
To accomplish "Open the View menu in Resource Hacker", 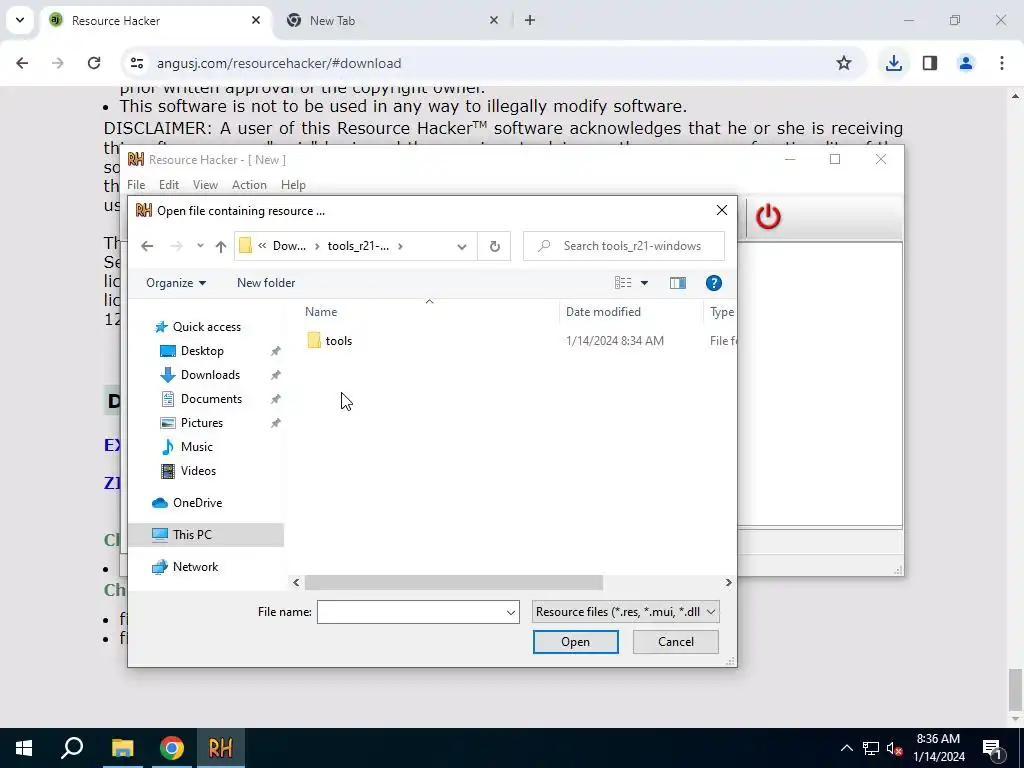I will pos(205,185).
